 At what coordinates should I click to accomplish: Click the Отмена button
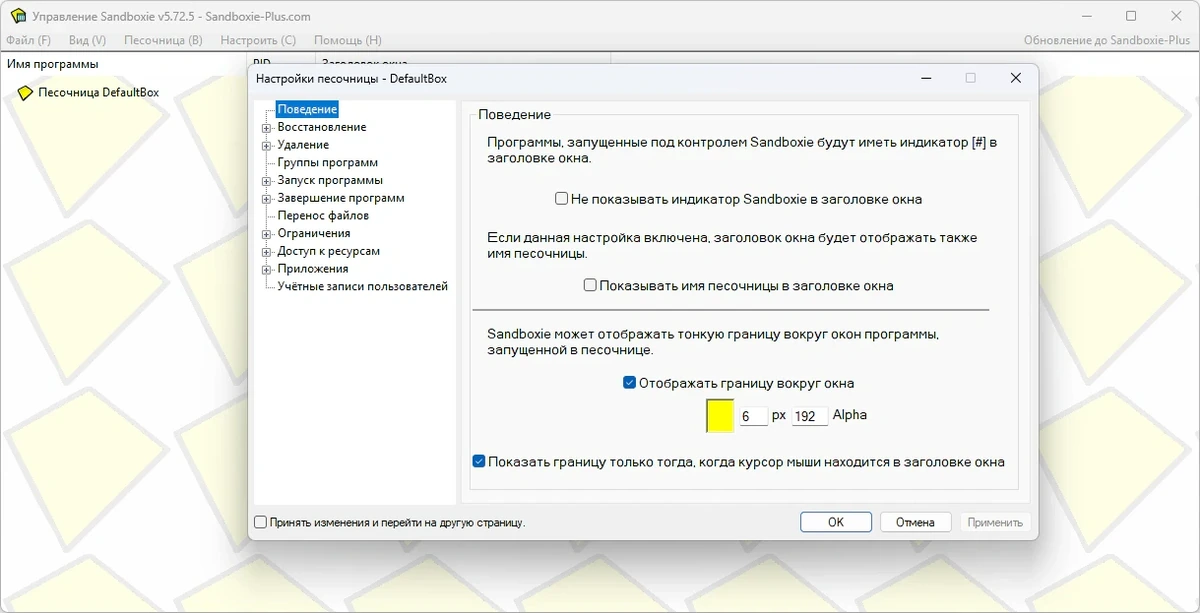[x=915, y=522]
